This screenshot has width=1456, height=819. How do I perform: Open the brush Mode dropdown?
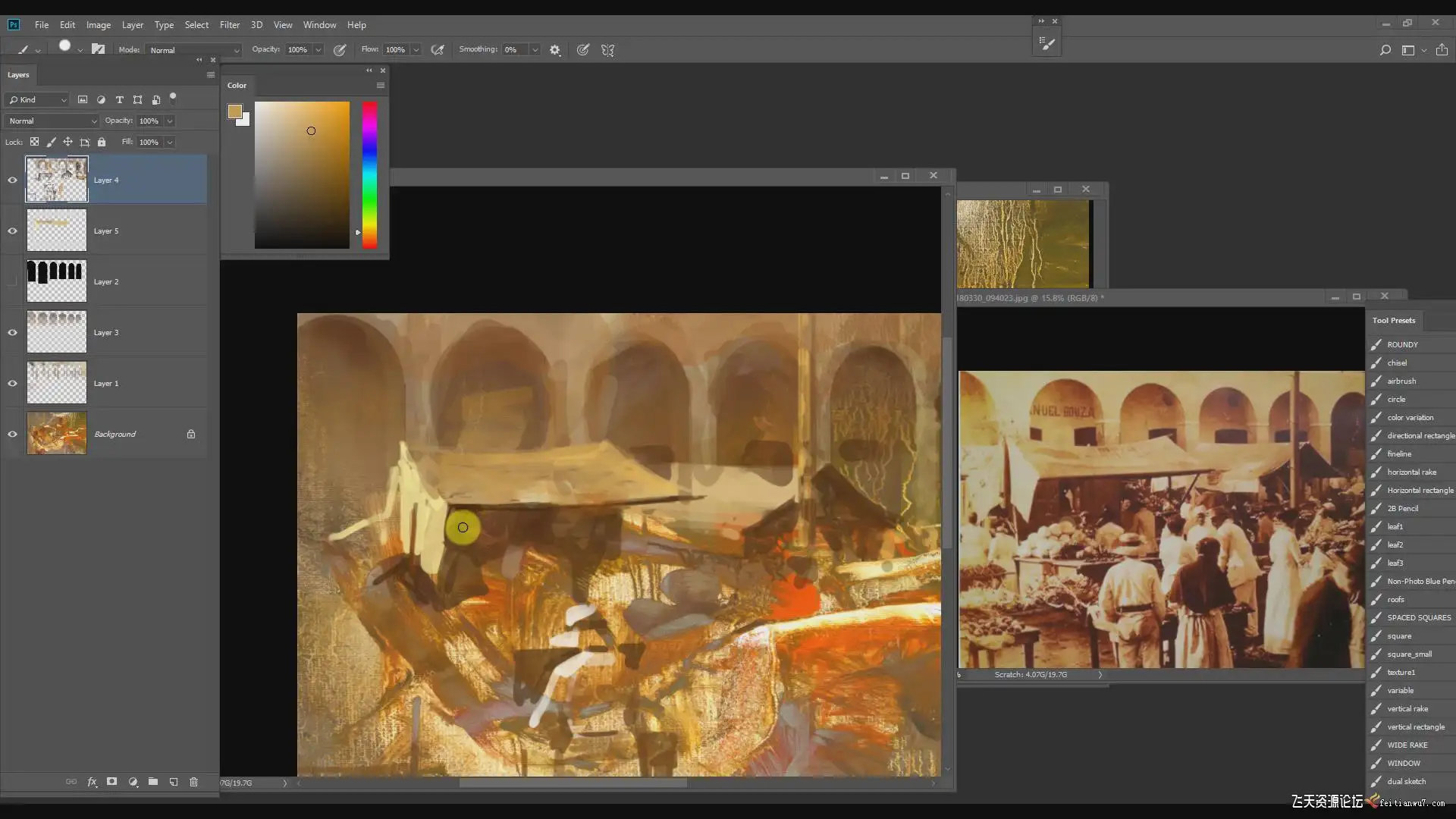pos(194,50)
